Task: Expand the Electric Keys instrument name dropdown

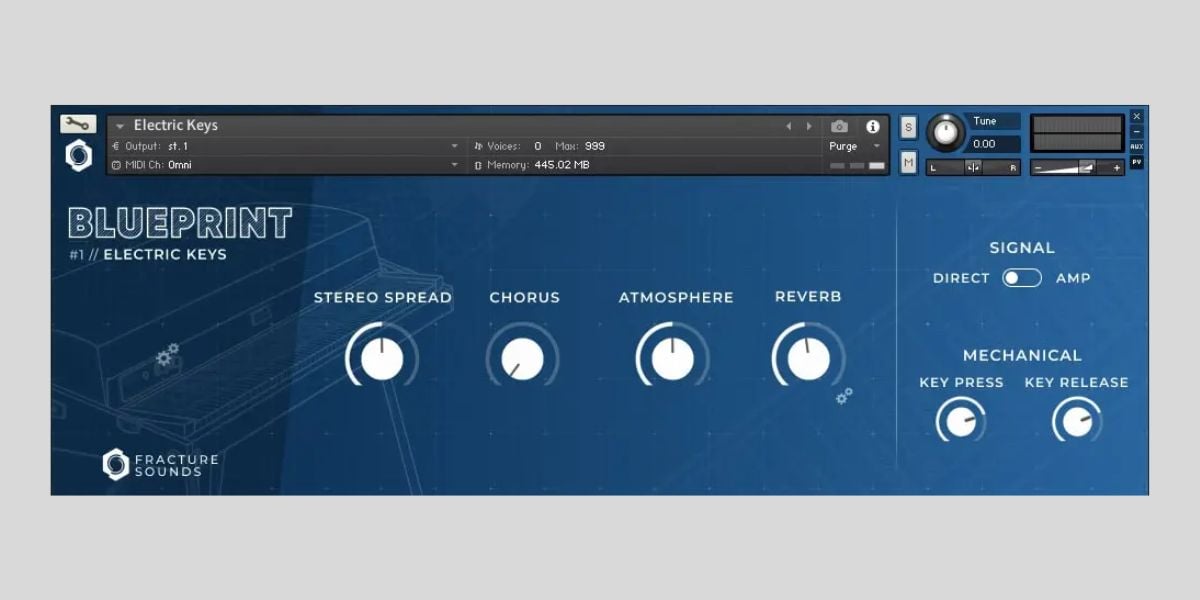Action: pos(120,126)
